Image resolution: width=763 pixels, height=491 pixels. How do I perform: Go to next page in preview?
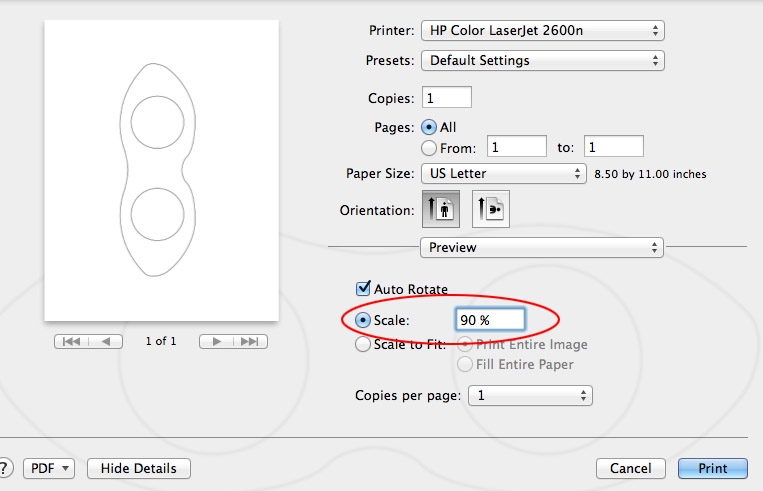click(217, 342)
